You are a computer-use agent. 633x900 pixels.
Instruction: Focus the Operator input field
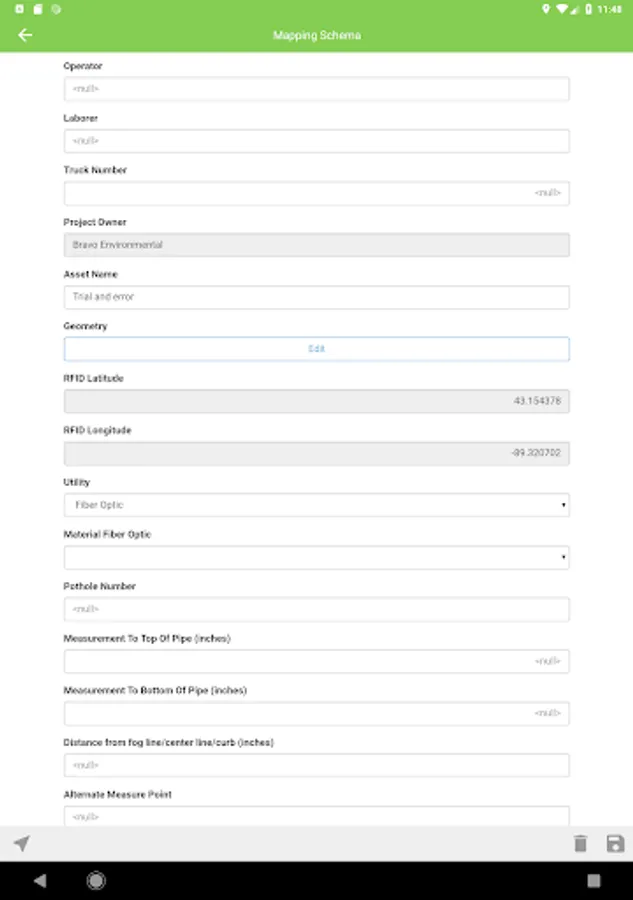pyautogui.click(x=316, y=89)
